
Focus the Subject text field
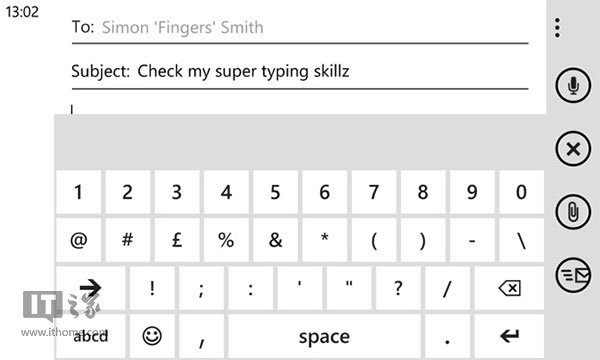(x=300, y=72)
